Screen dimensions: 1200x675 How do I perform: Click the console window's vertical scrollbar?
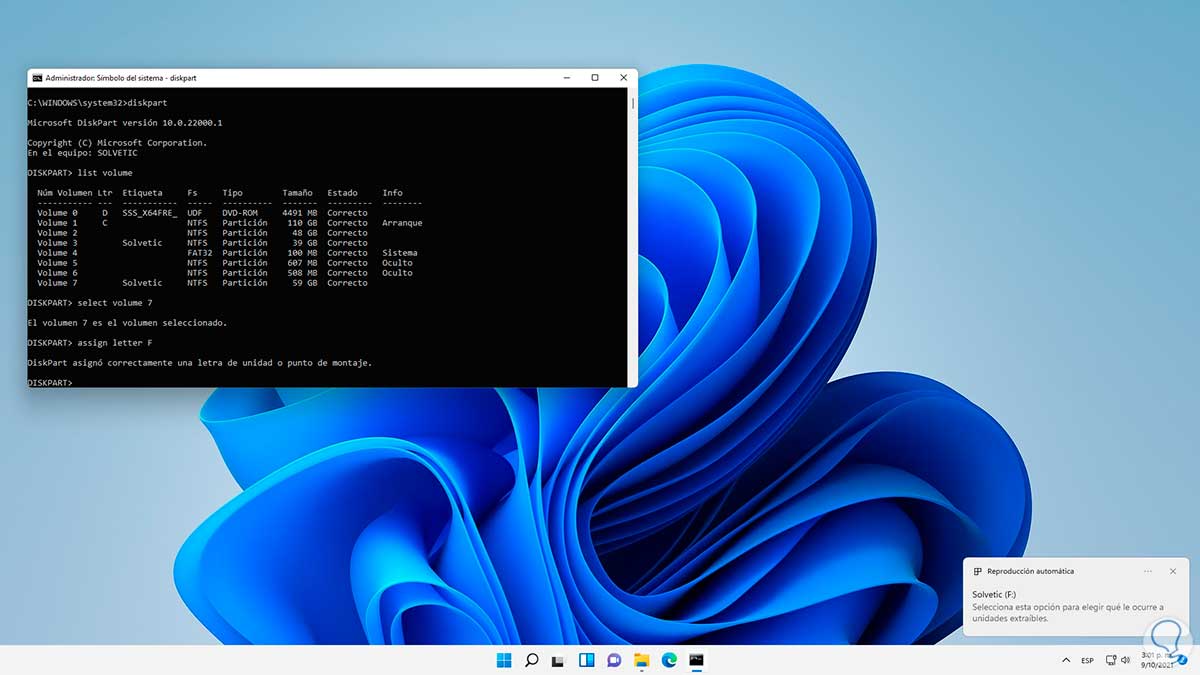(632, 240)
